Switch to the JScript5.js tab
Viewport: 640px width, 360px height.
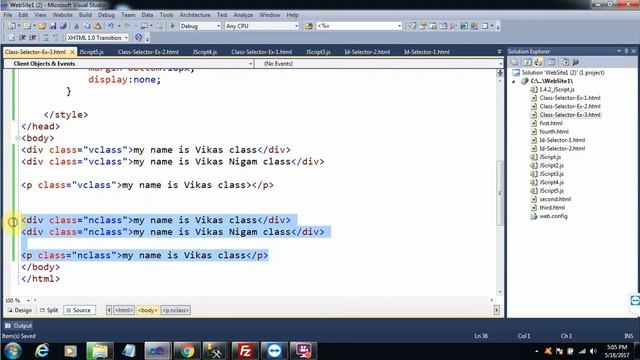pyautogui.click(x=92, y=52)
